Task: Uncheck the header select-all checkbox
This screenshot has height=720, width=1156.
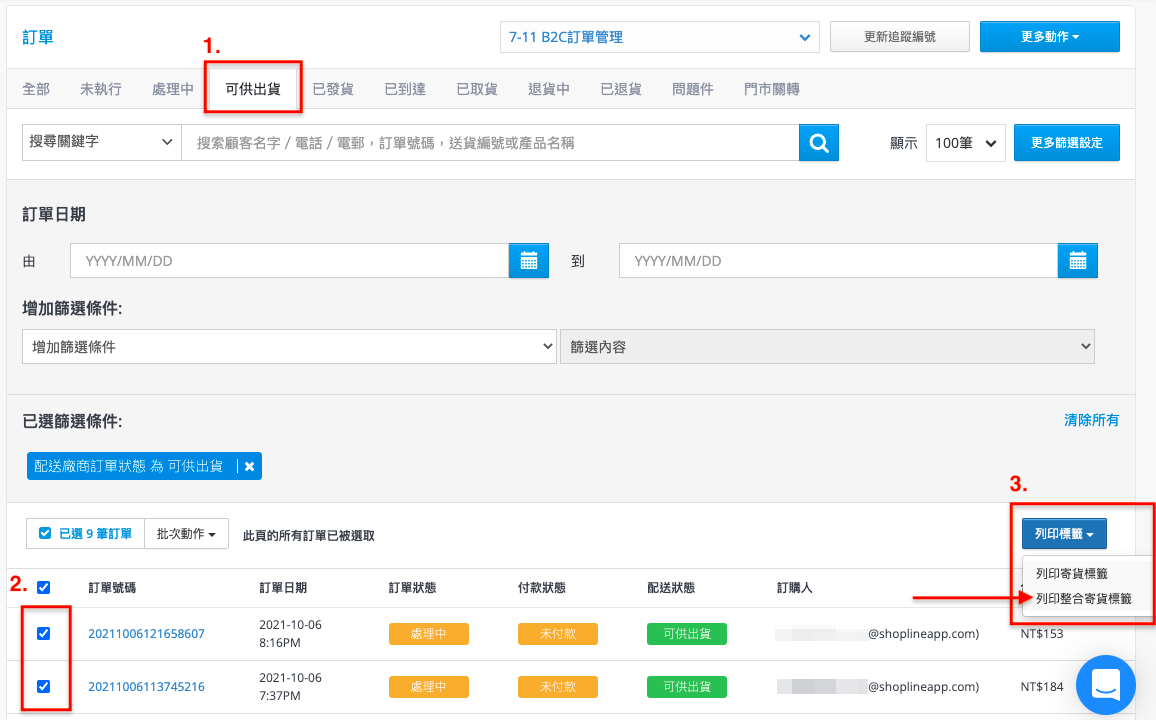Action: [43, 587]
